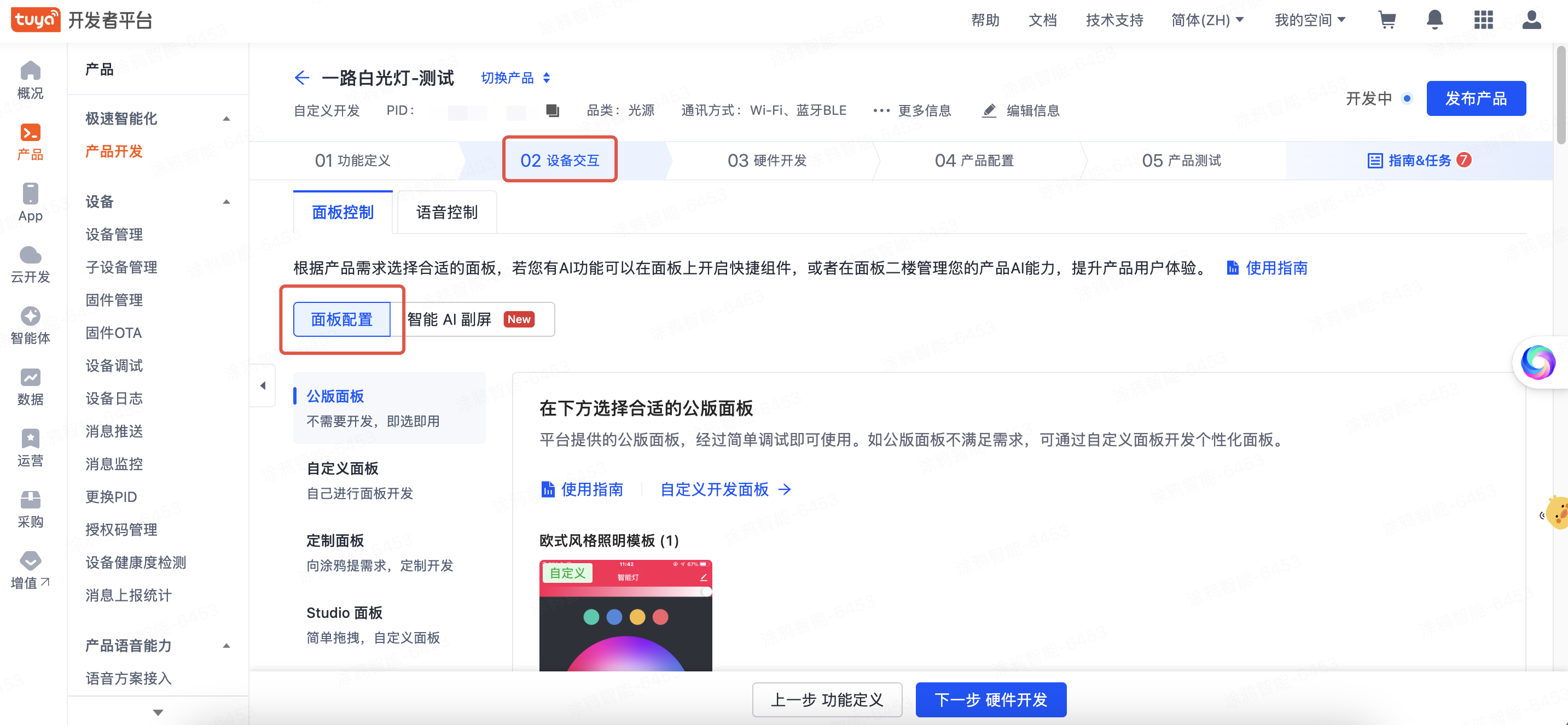Click the 发布产品 button
The width and height of the screenshot is (1568, 725).
[x=1476, y=98]
